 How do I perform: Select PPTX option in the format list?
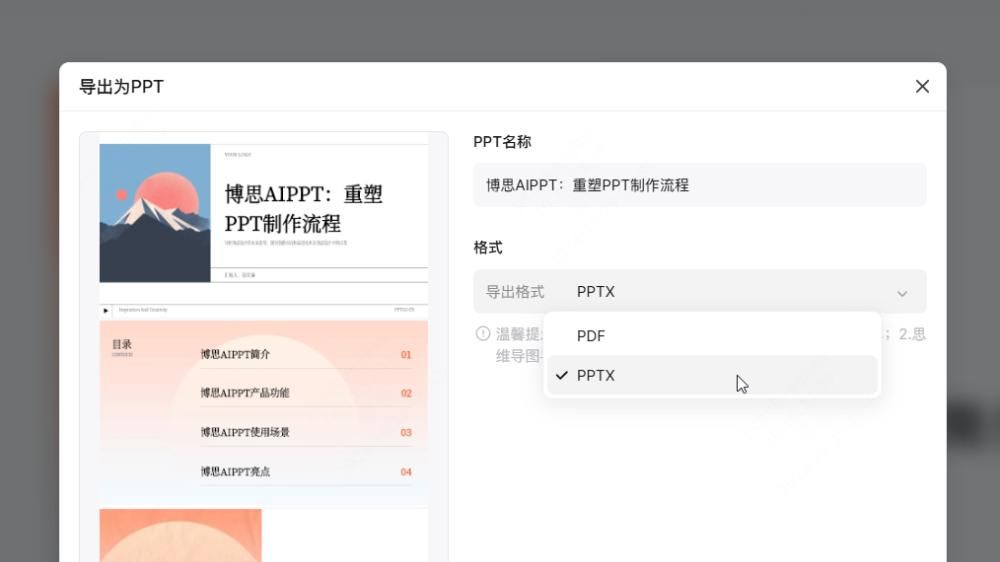[712, 375]
